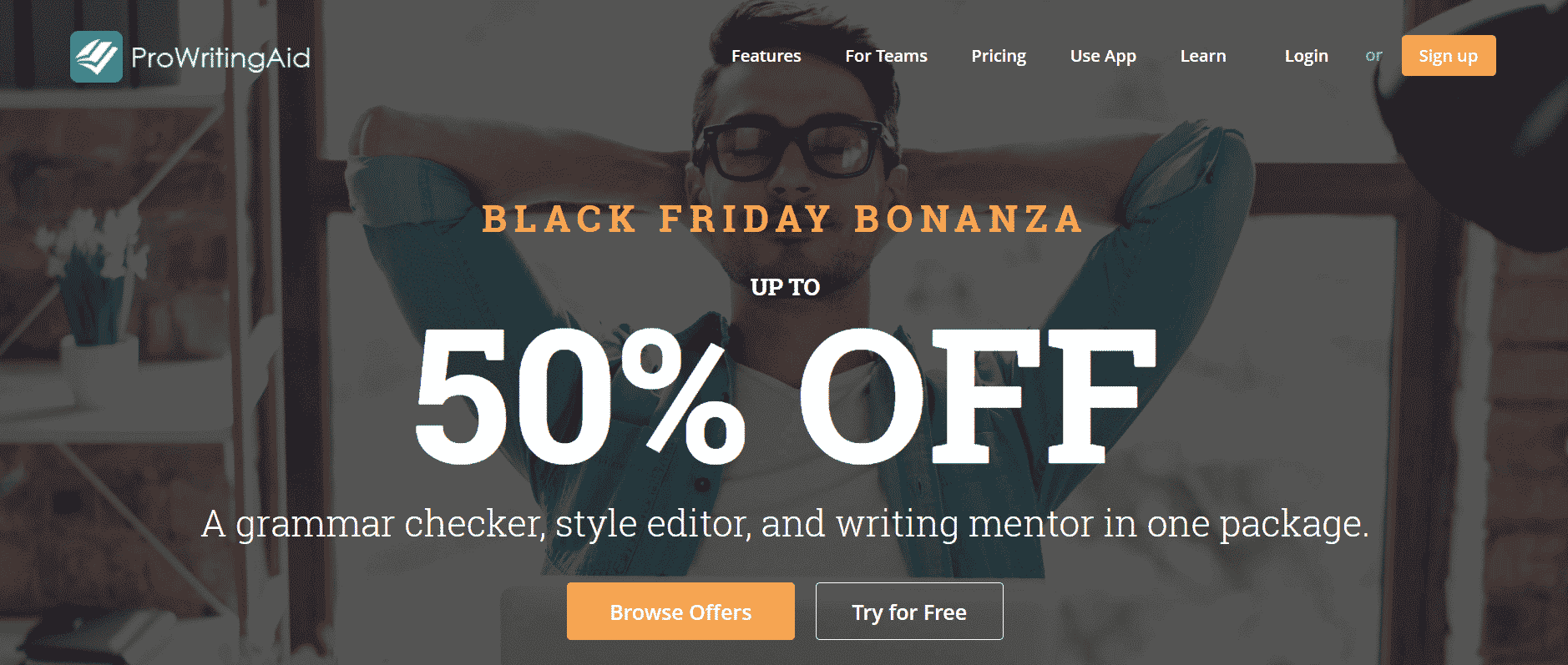This screenshot has height=665, width=1568.
Task: Click the grammar checker tagline text
Action: click(784, 525)
